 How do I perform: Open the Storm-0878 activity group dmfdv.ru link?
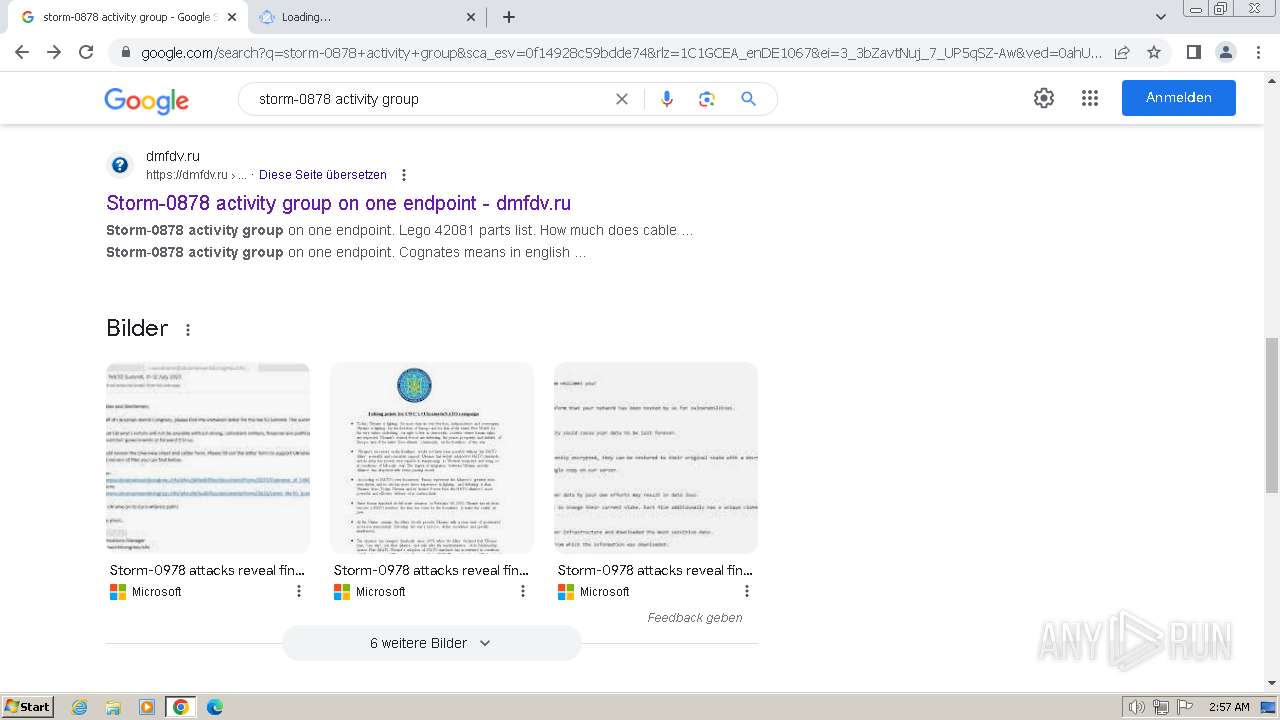coord(339,203)
